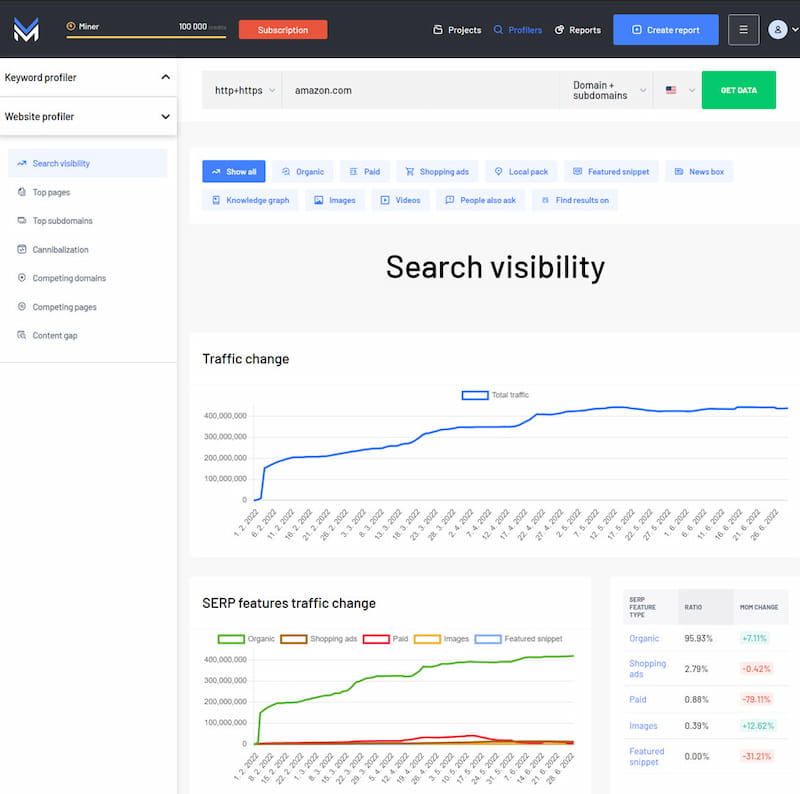
Task: Open the Domain + subdomains dropdown
Action: pyautogui.click(x=606, y=90)
